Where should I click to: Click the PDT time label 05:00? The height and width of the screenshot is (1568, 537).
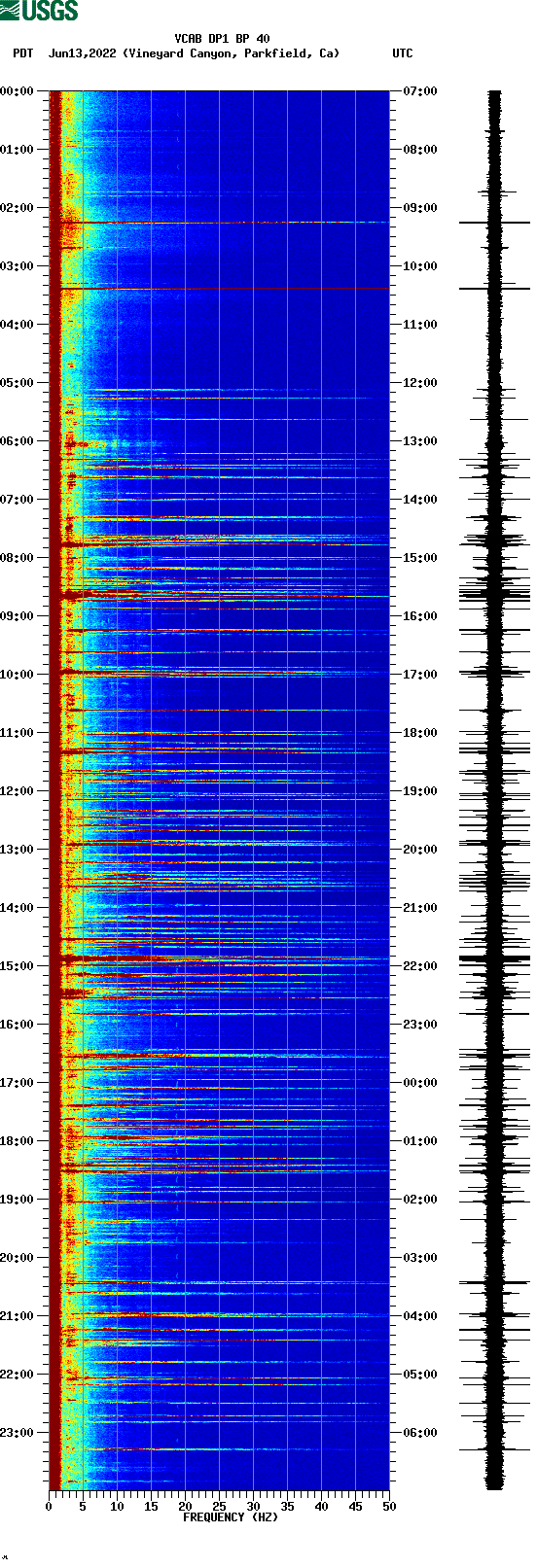pos(18,383)
